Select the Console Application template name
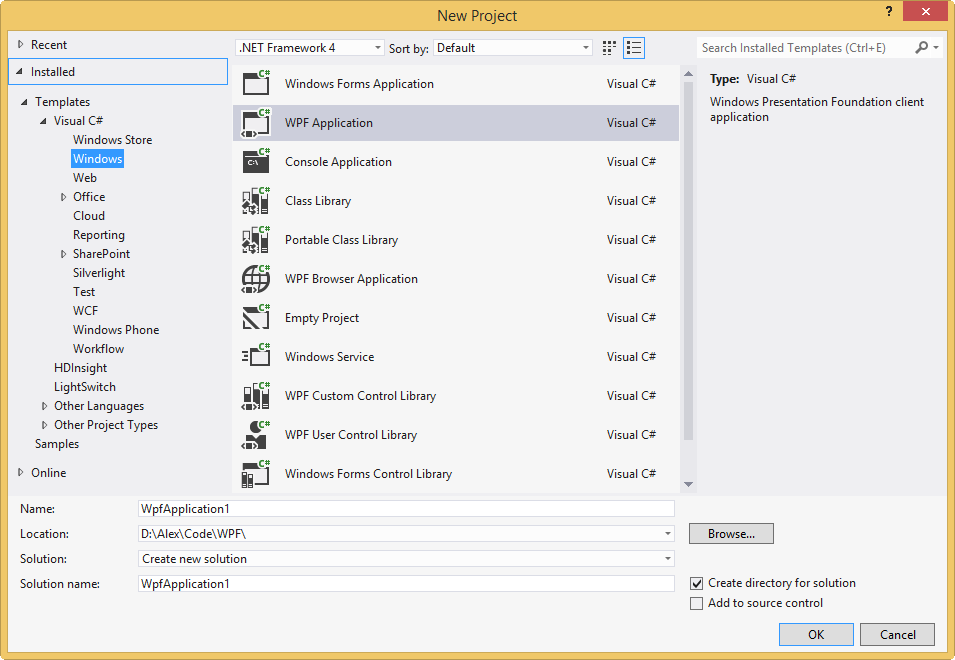 click(338, 162)
